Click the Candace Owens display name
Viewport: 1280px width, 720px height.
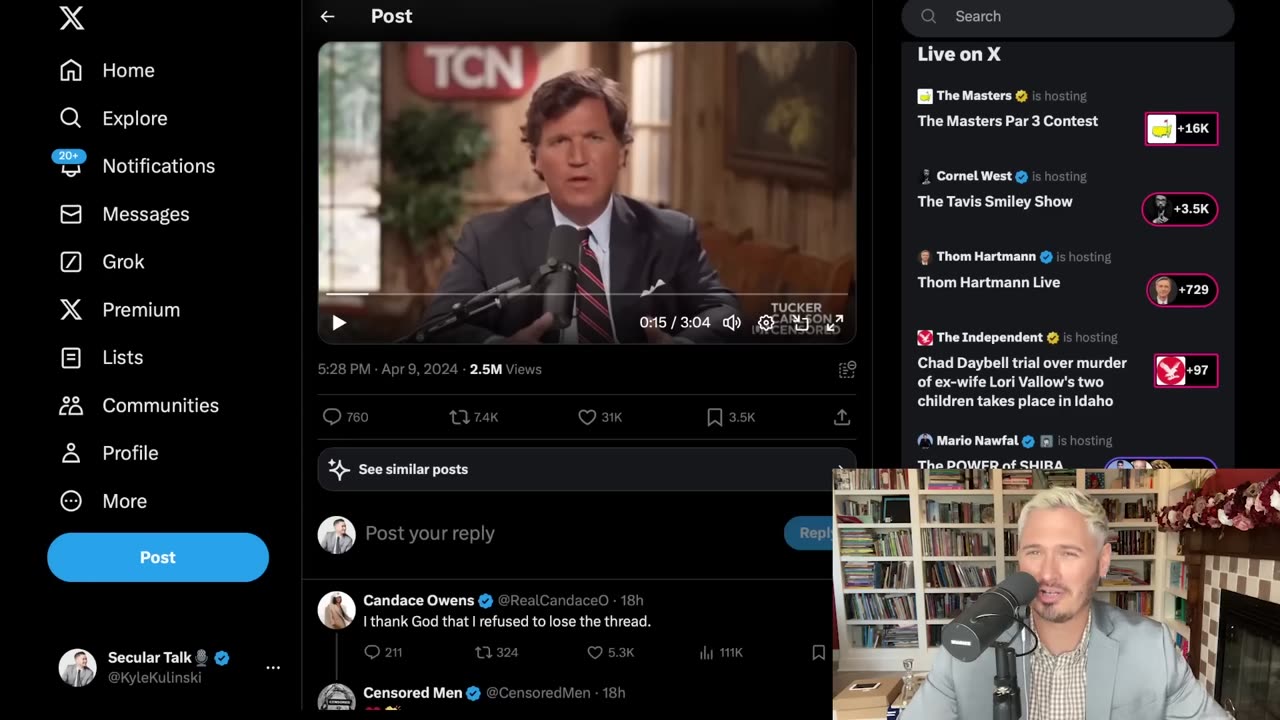[419, 600]
